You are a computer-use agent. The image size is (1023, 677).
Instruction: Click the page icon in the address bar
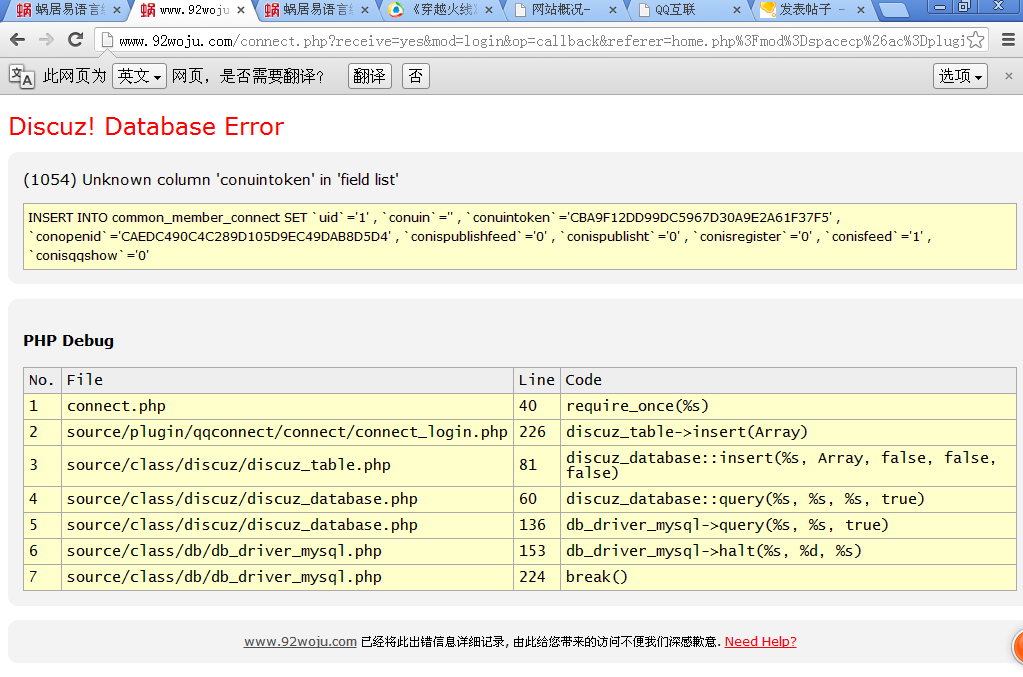[x=105, y=41]
